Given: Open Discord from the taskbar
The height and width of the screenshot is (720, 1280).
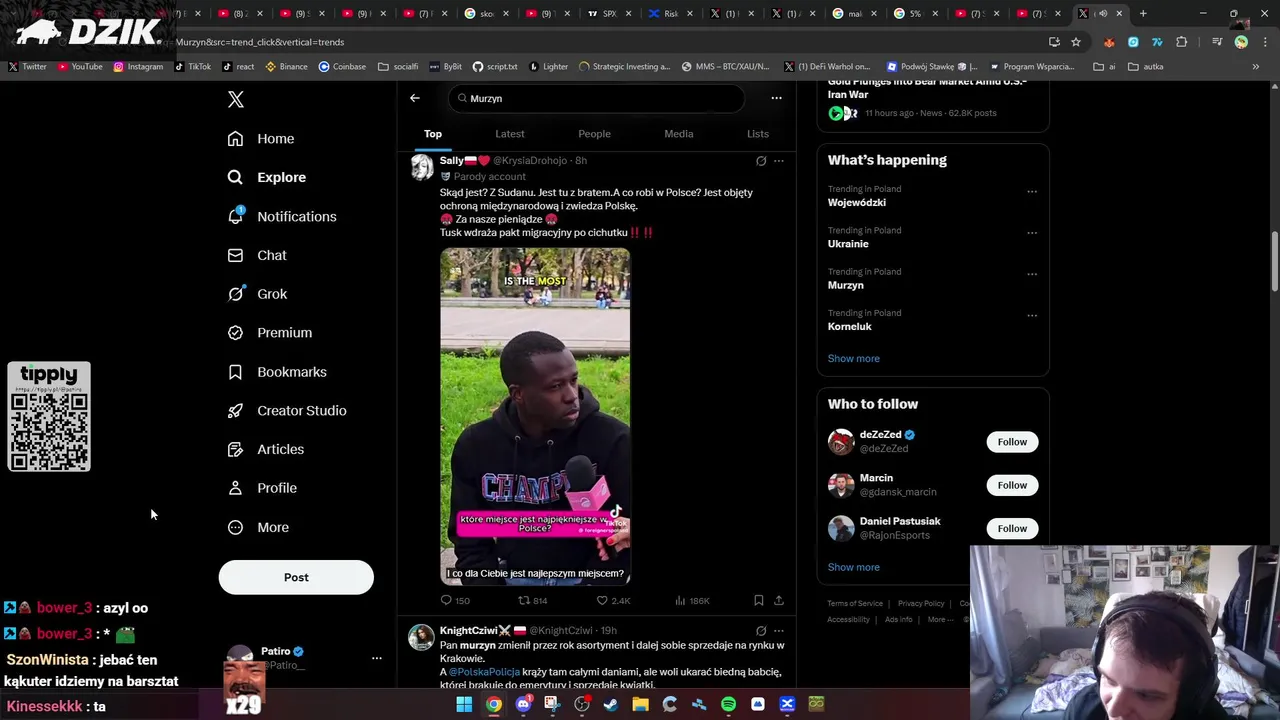Looking at the screenshot, I should coord(523,704).
